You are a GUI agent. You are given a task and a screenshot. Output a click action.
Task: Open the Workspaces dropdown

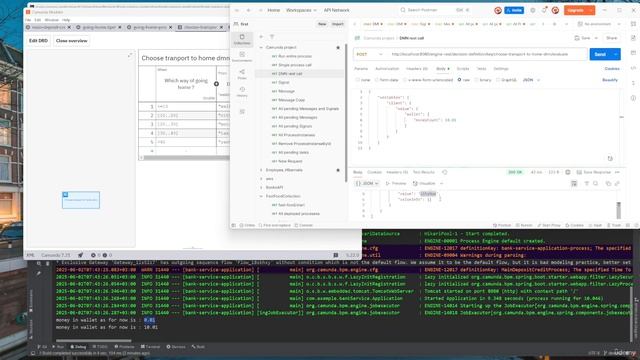point(301,10)
